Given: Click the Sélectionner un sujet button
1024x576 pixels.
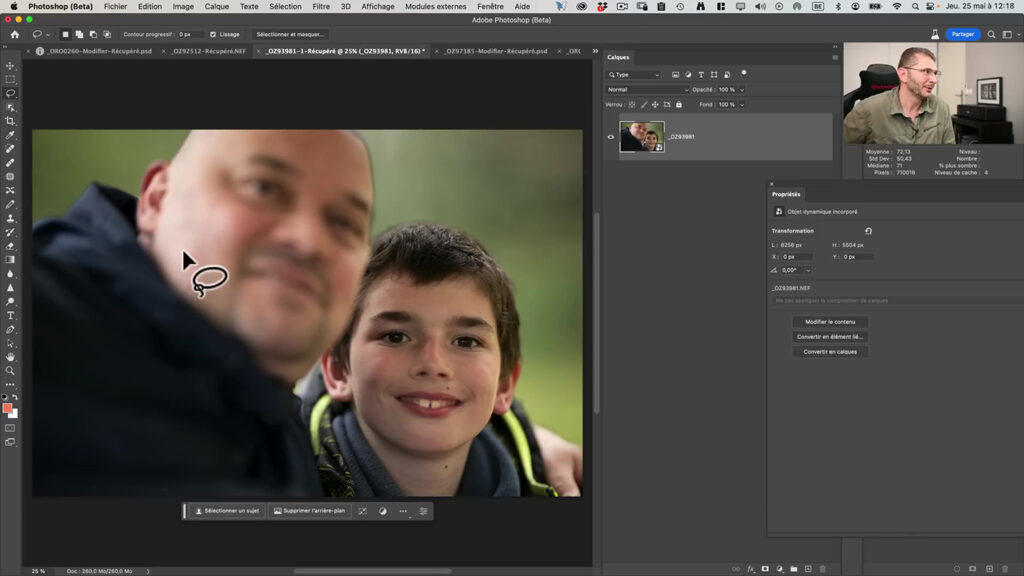Looking at the screenshot, I should pyautogui.click(x=227, y=511).
